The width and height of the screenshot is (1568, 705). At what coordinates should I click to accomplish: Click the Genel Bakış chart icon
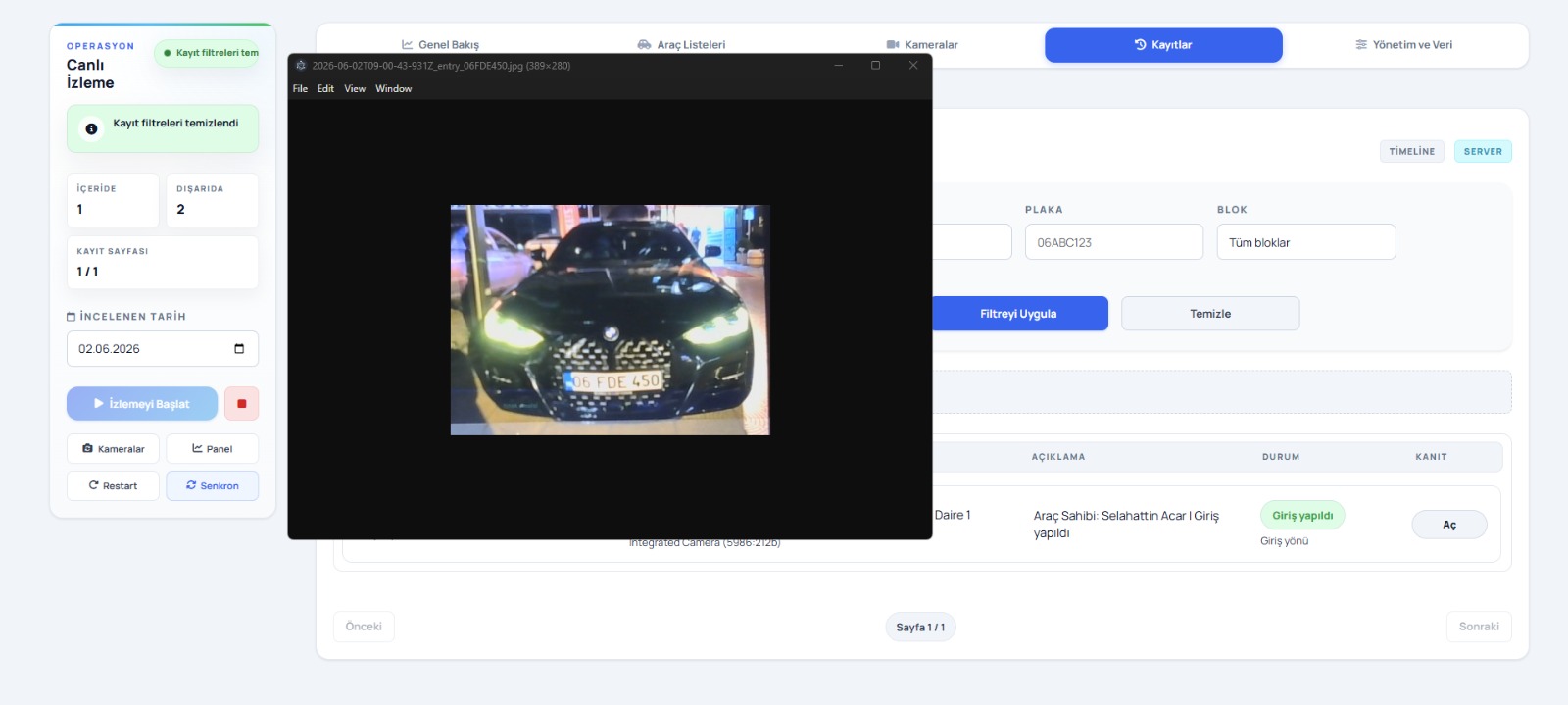tap(408, 45)
